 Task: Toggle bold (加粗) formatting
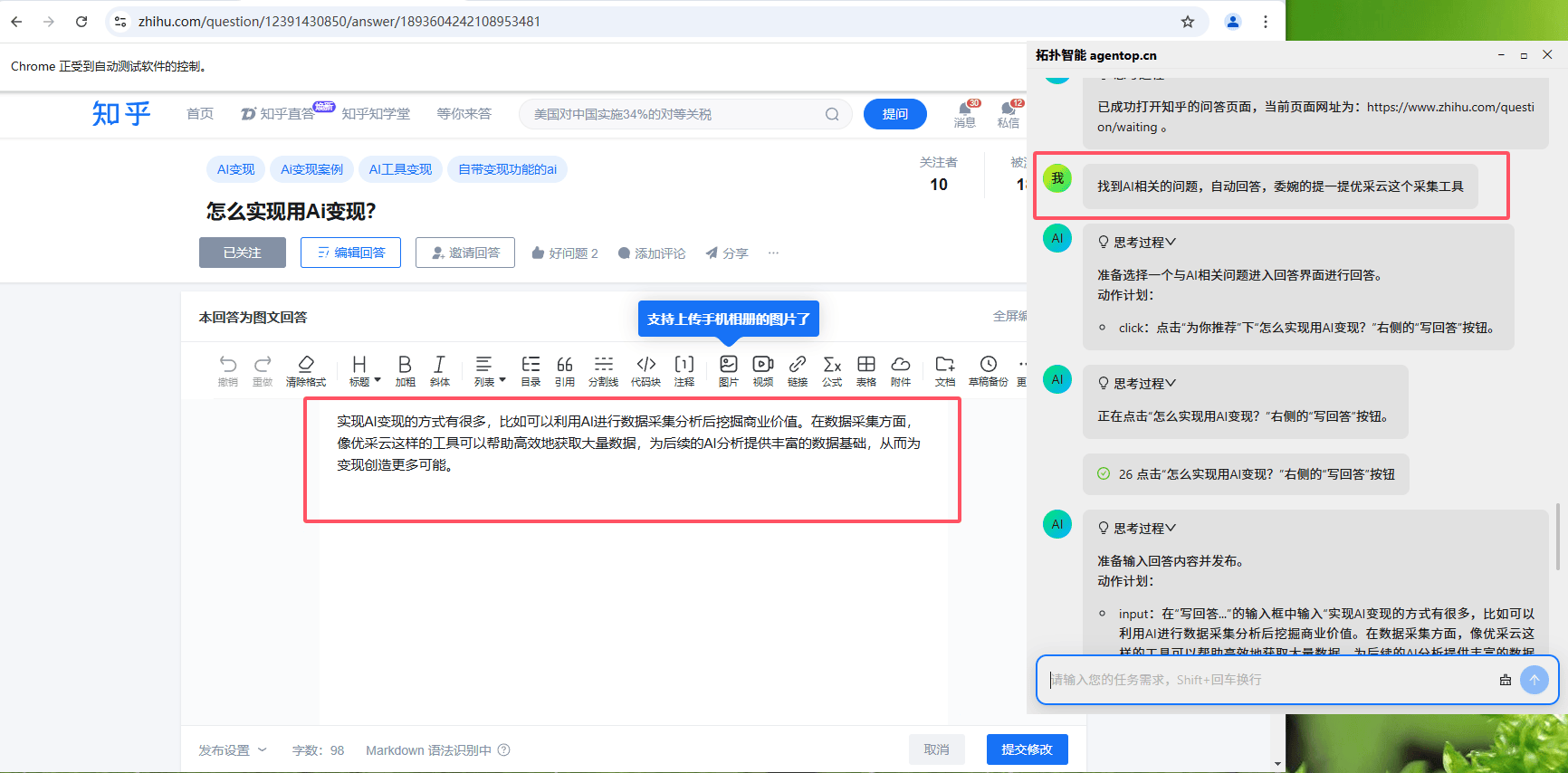click(405, 370)
